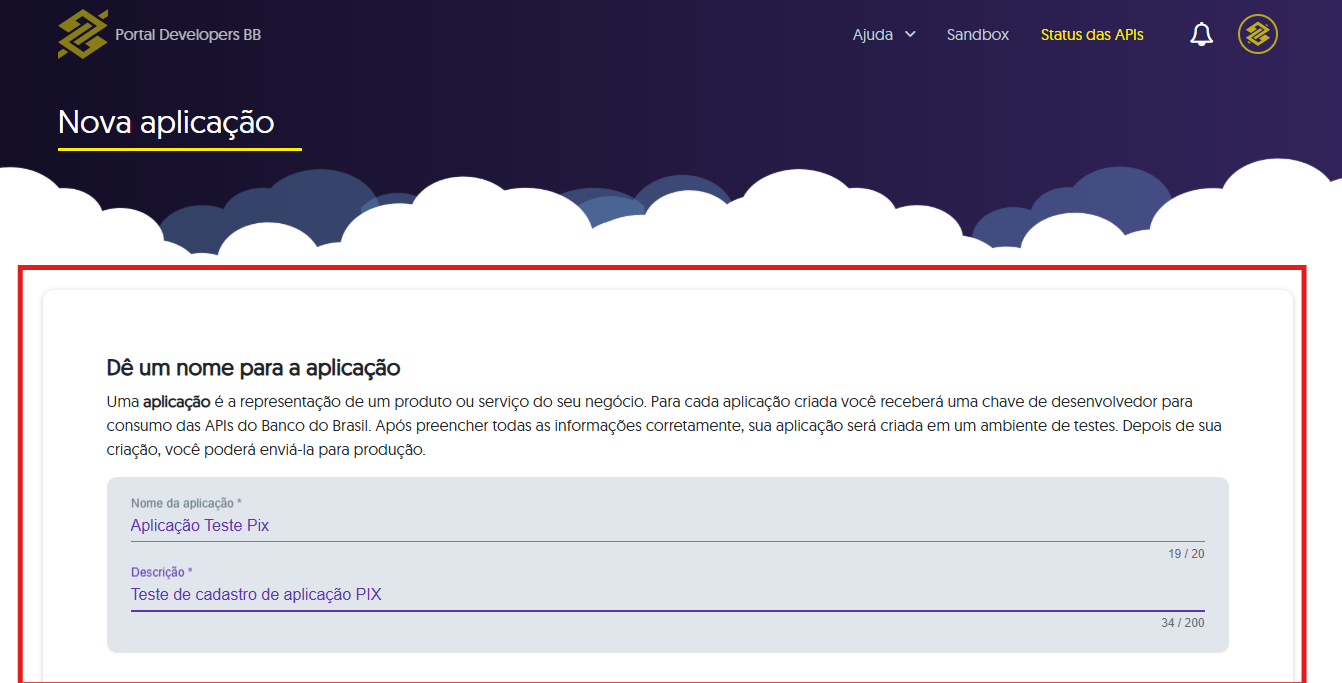Click the Nova aplicação page heading
The width and height of the screenshot is (1342, 683).
[x=166, y=122]
